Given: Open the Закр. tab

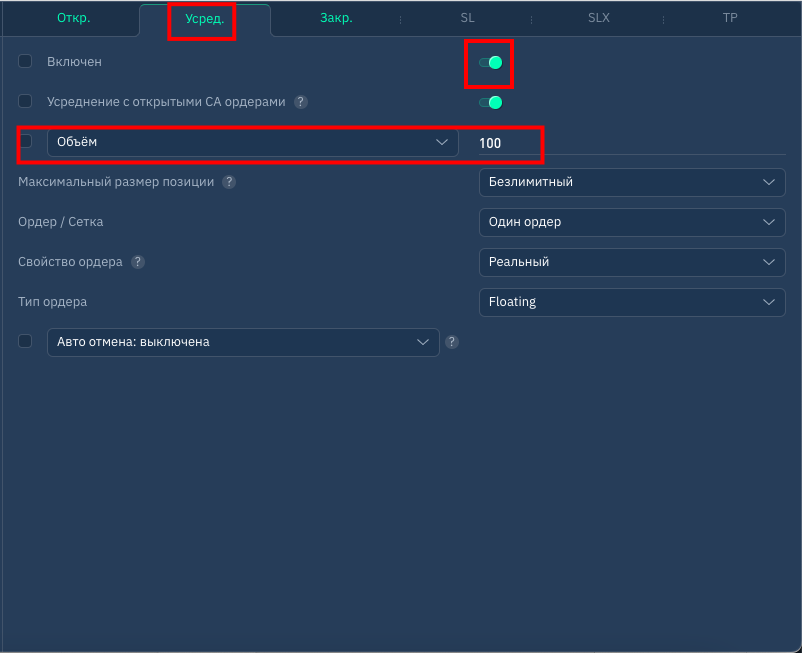Looking at the screenshot, I should (336, 18).
